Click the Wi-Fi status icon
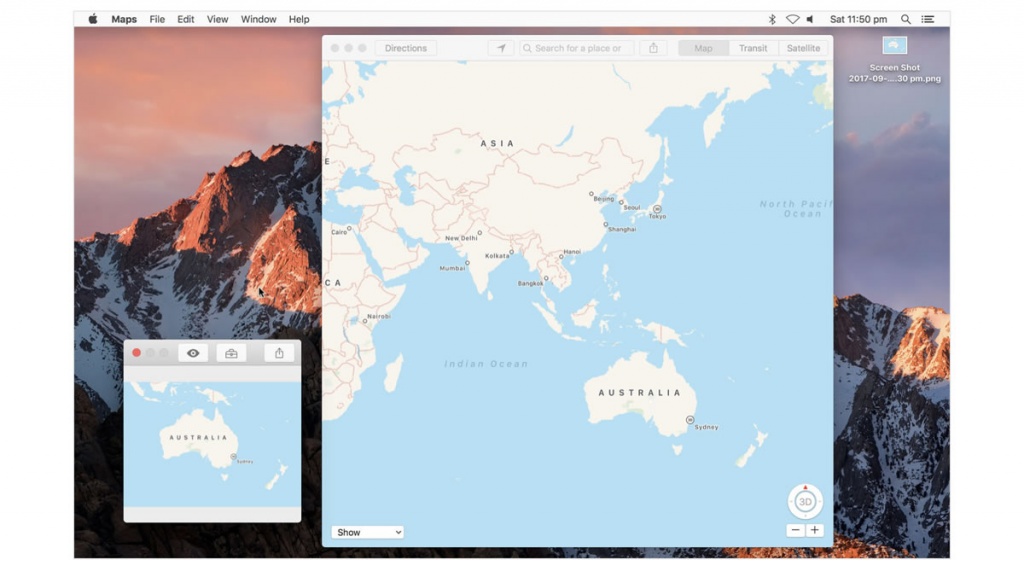This screenshot has width=1024, height=577. pyautogui.click(x=792, y=19)
